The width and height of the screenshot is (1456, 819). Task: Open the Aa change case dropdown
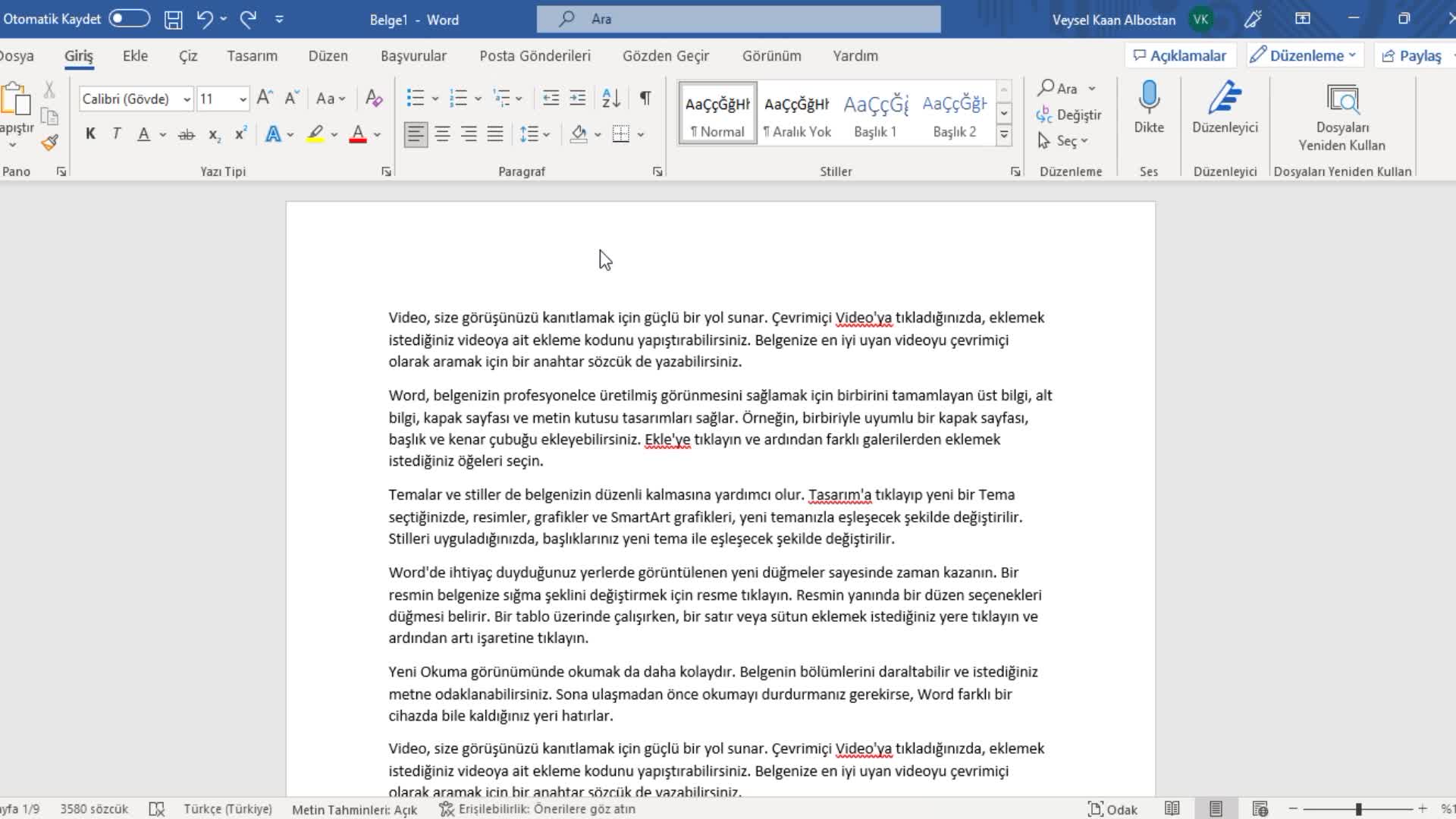[331, 99]
